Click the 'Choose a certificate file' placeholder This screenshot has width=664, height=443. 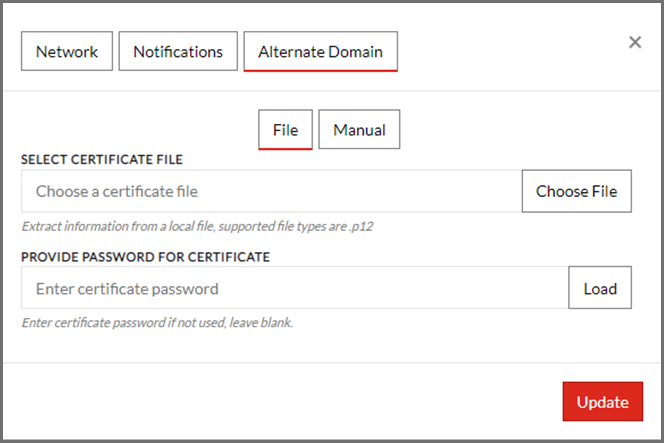click(117, 191)
